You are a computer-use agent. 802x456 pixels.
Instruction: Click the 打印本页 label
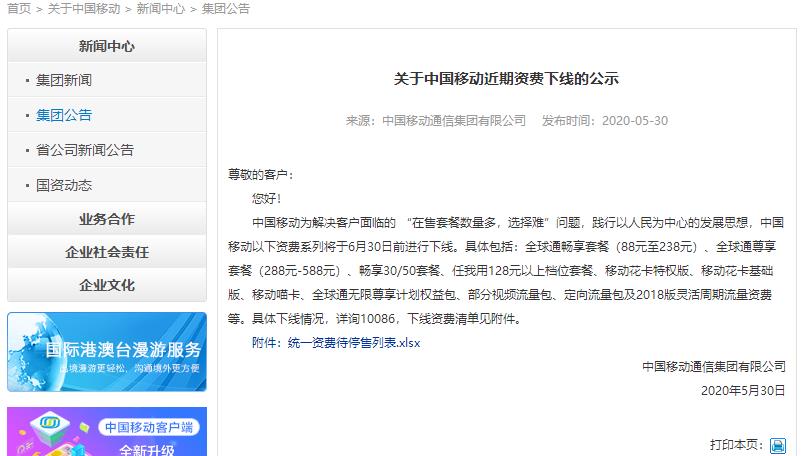tap(737, 445)
